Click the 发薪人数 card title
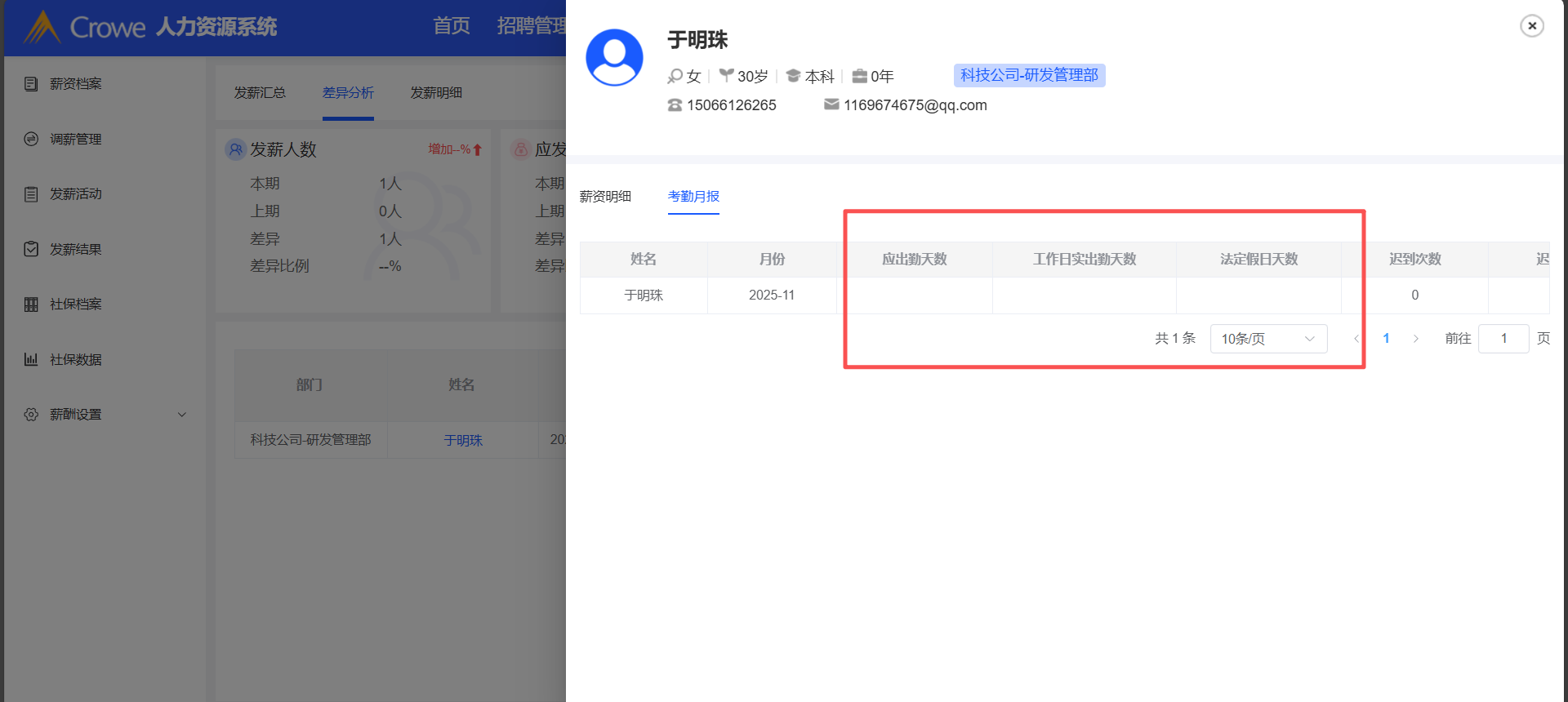1568x702 pixels. coord(283,149)
